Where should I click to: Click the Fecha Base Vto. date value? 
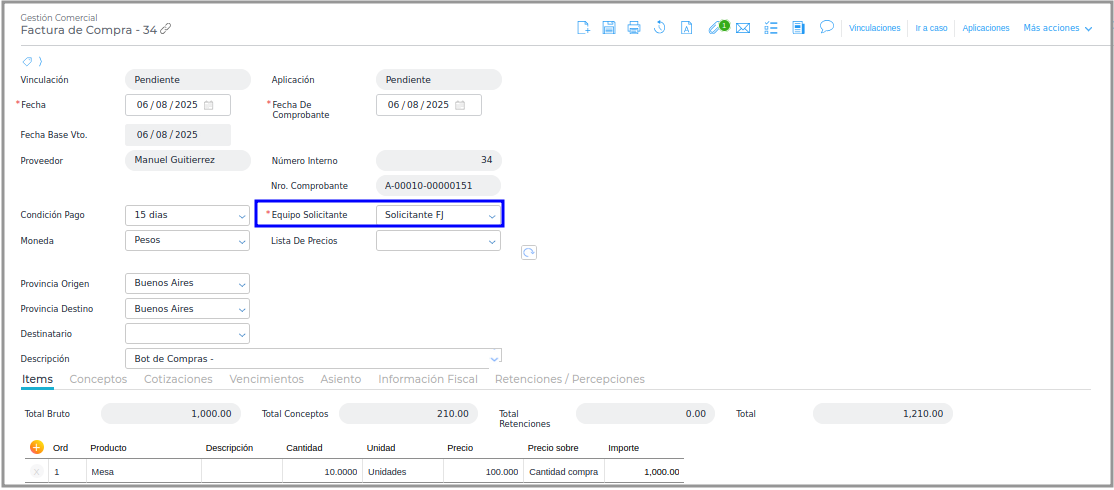[x=178, y=135]
